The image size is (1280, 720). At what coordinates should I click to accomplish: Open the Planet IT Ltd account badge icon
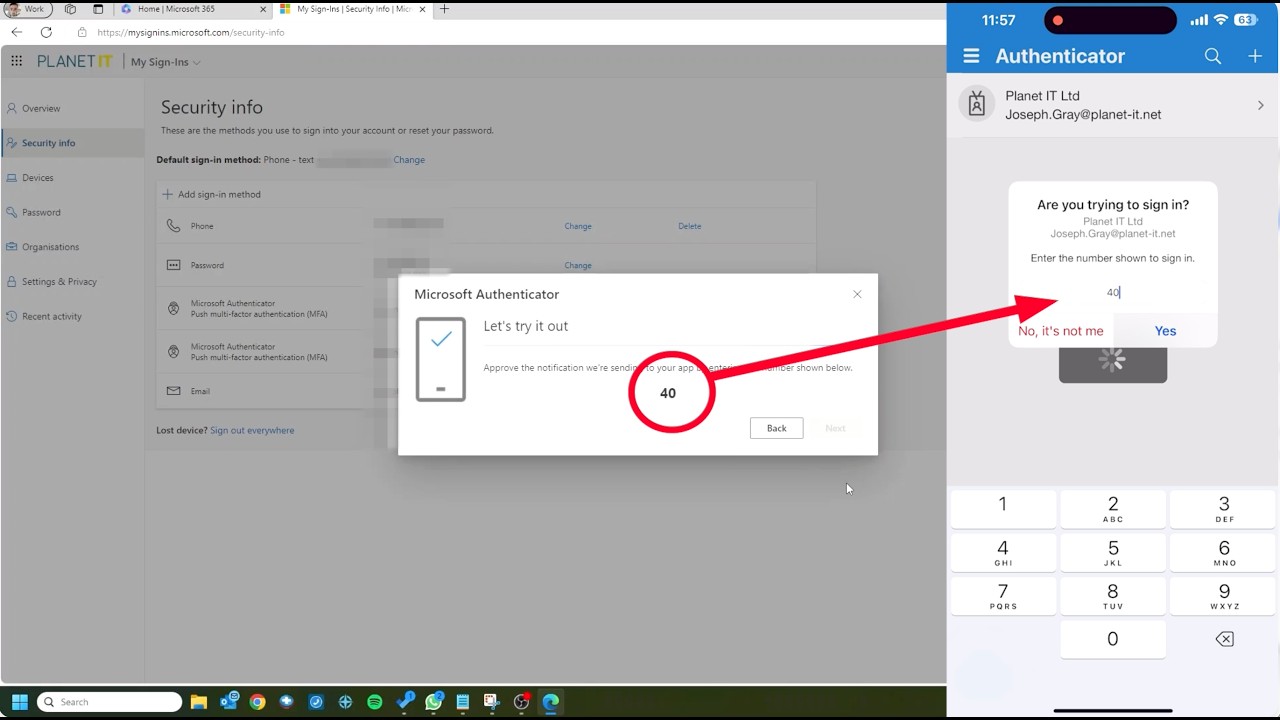click(977, 104)
